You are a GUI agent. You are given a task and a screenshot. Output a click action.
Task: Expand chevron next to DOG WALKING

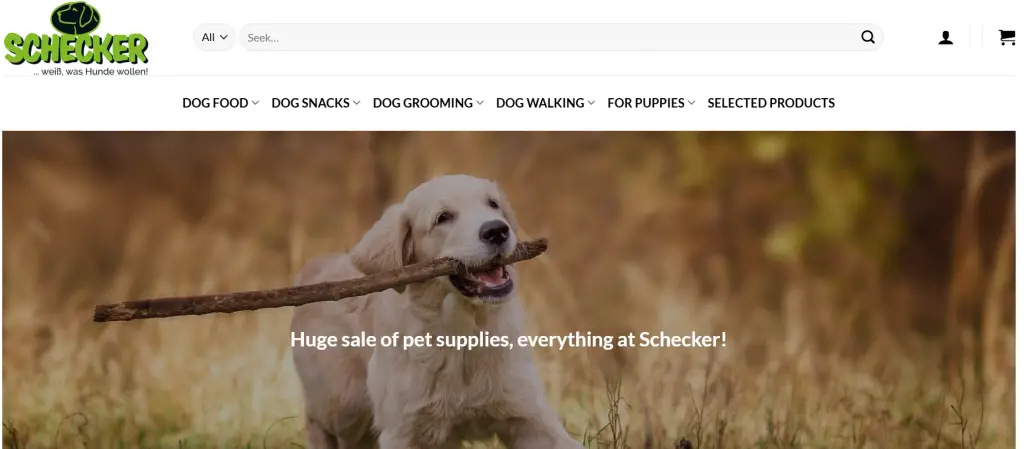591,103
